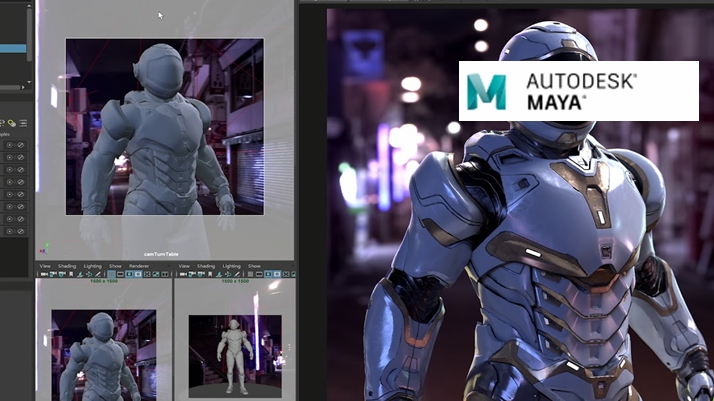Open Shading menu of bottom-right viewport panel

206,266
